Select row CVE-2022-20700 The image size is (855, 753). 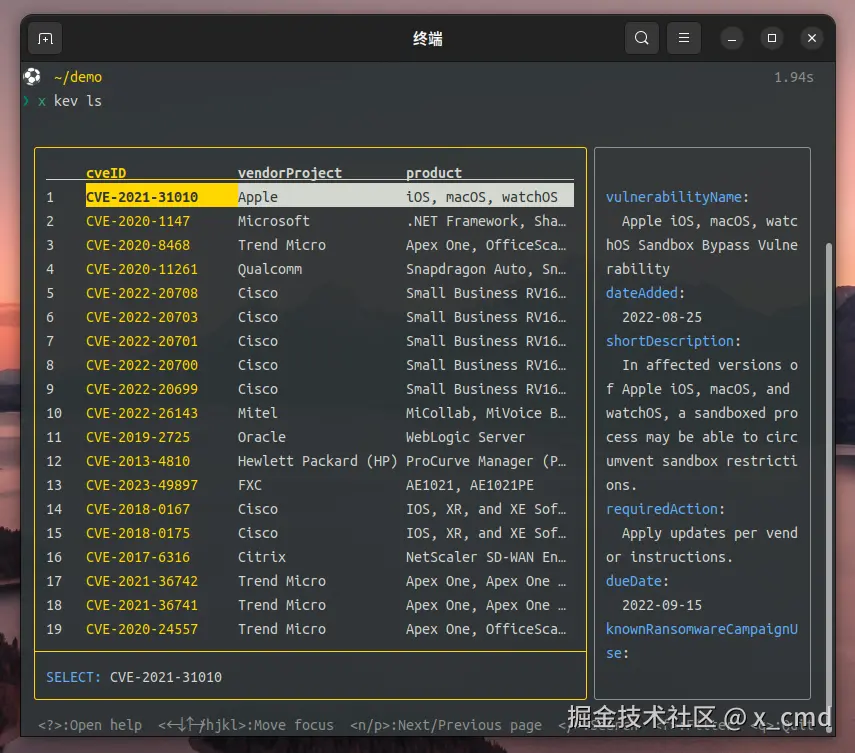coord(310,365)
